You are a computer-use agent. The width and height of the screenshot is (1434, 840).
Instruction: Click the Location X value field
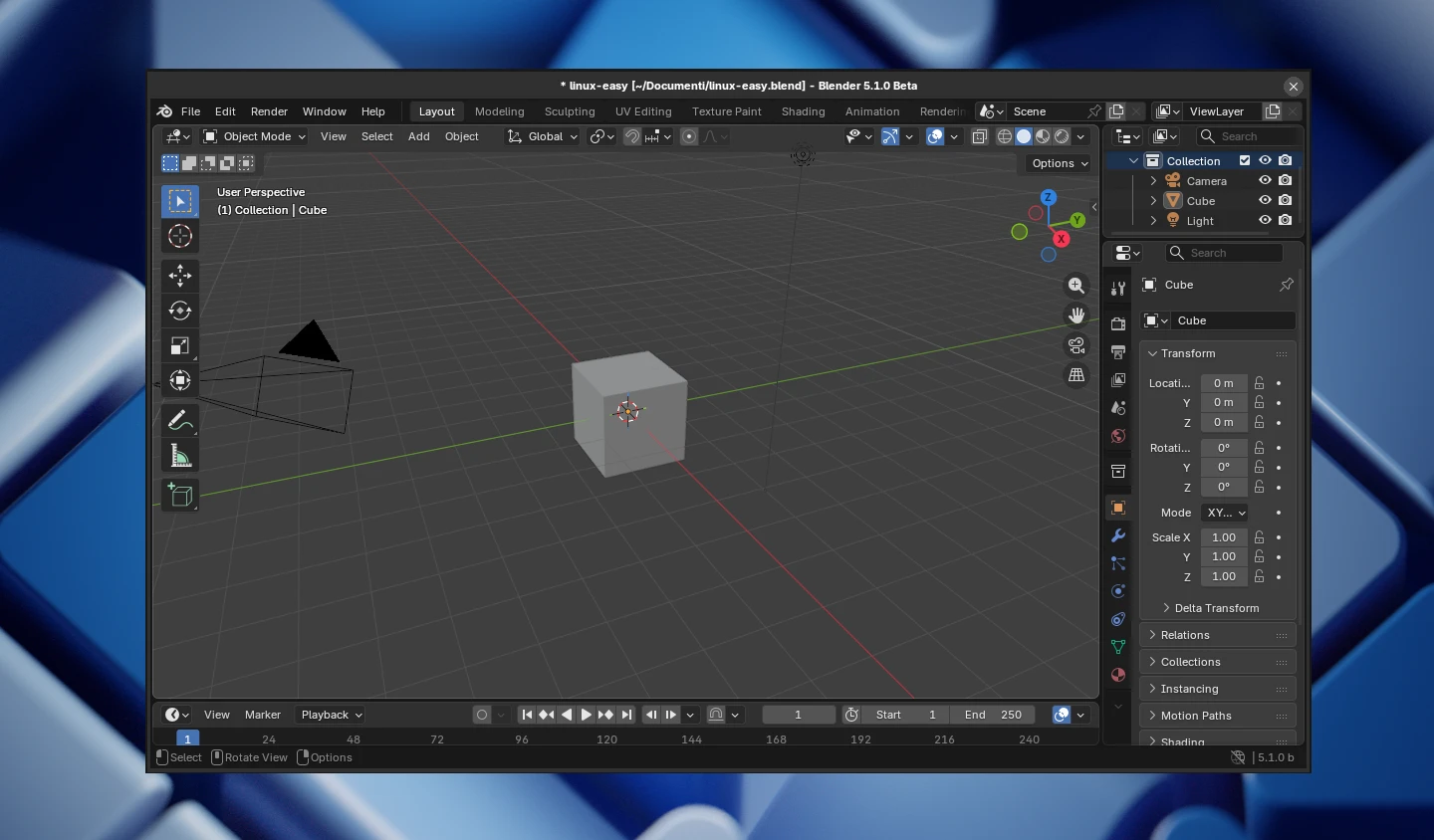[1223, 383]
